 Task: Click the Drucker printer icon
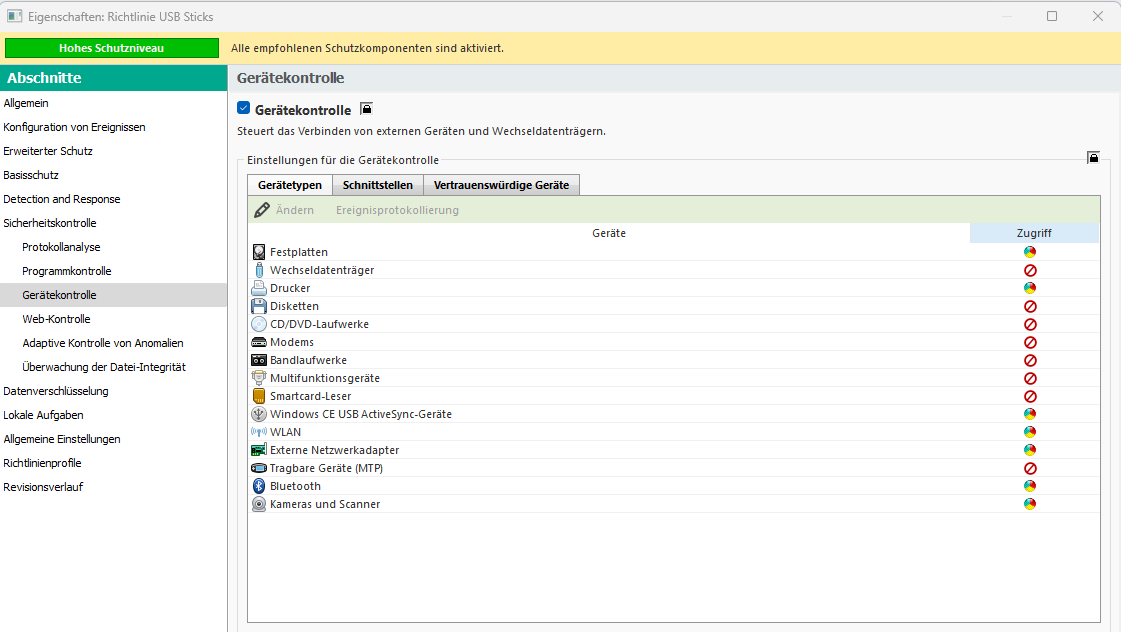point(259,288)
